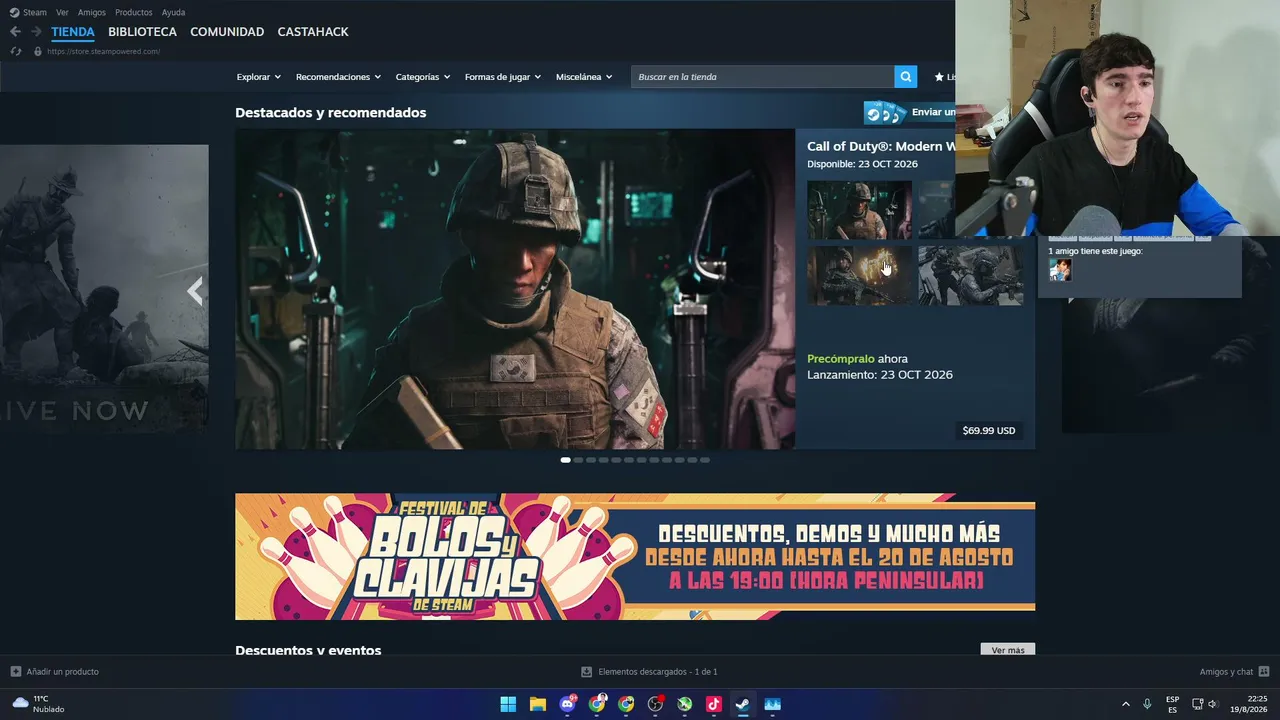Open the second Chrome taskbar icon

coord(626,704)
